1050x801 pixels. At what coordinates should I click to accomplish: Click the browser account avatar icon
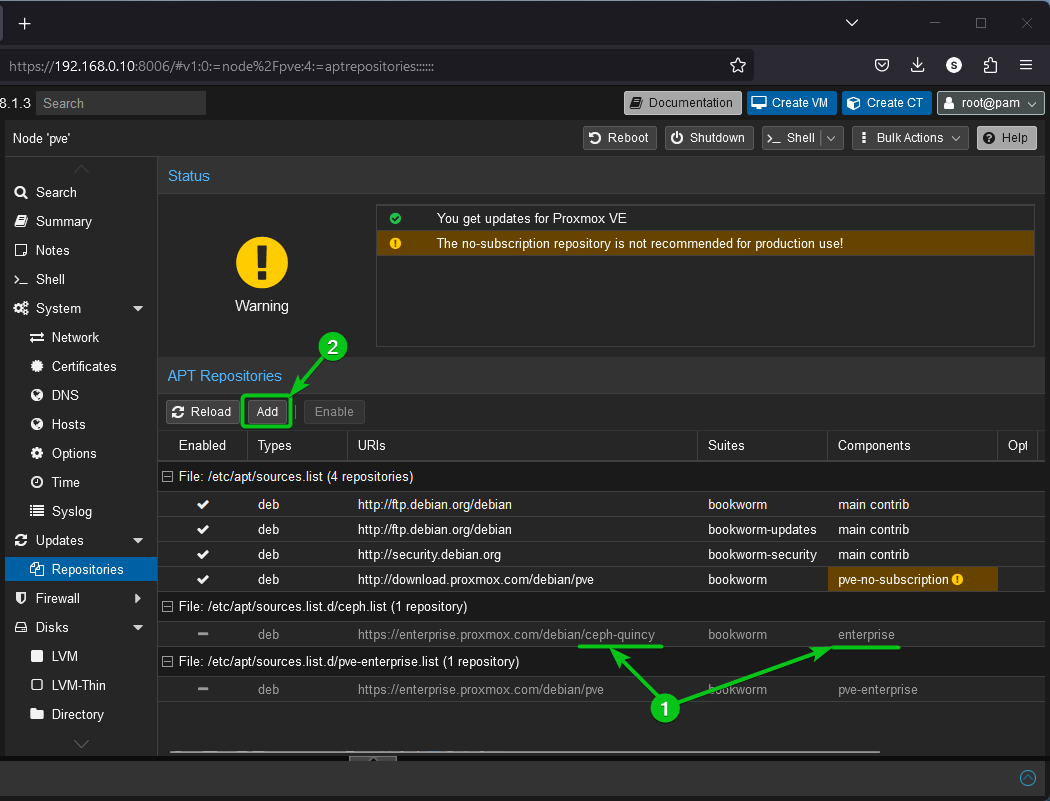click(x=954, y=65)
